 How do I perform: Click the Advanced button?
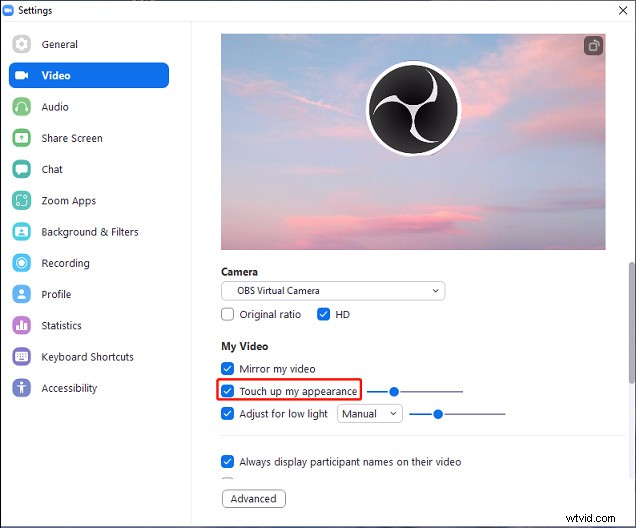click(x=254, y=498)
